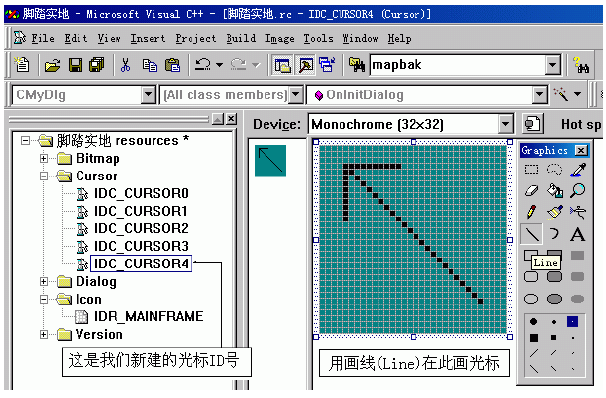The image size is (606, 398).
Task: Open the All class members dropdown
Action: pos(296,95)
